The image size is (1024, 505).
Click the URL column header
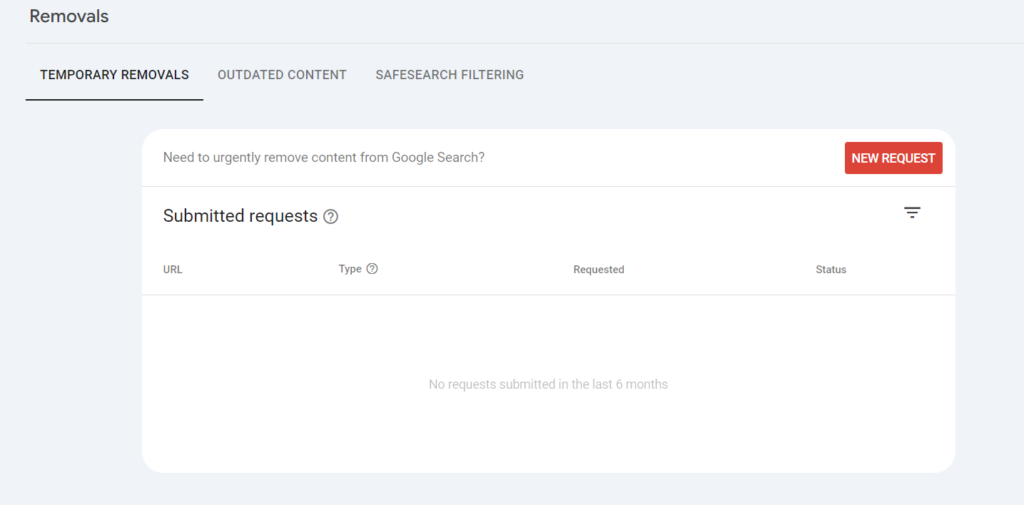(x=173, y=270)
